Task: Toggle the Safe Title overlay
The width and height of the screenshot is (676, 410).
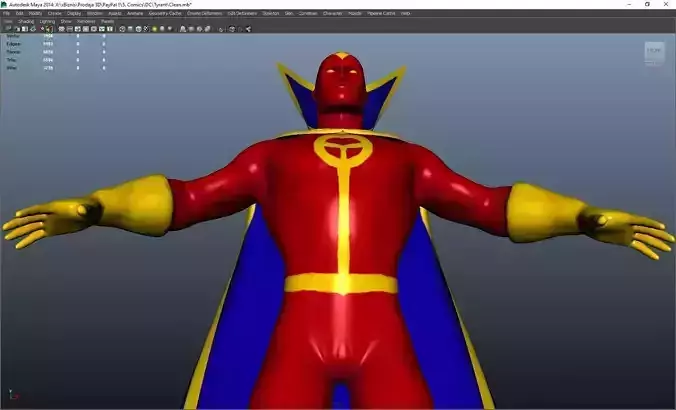Action: tap(110, 29)
